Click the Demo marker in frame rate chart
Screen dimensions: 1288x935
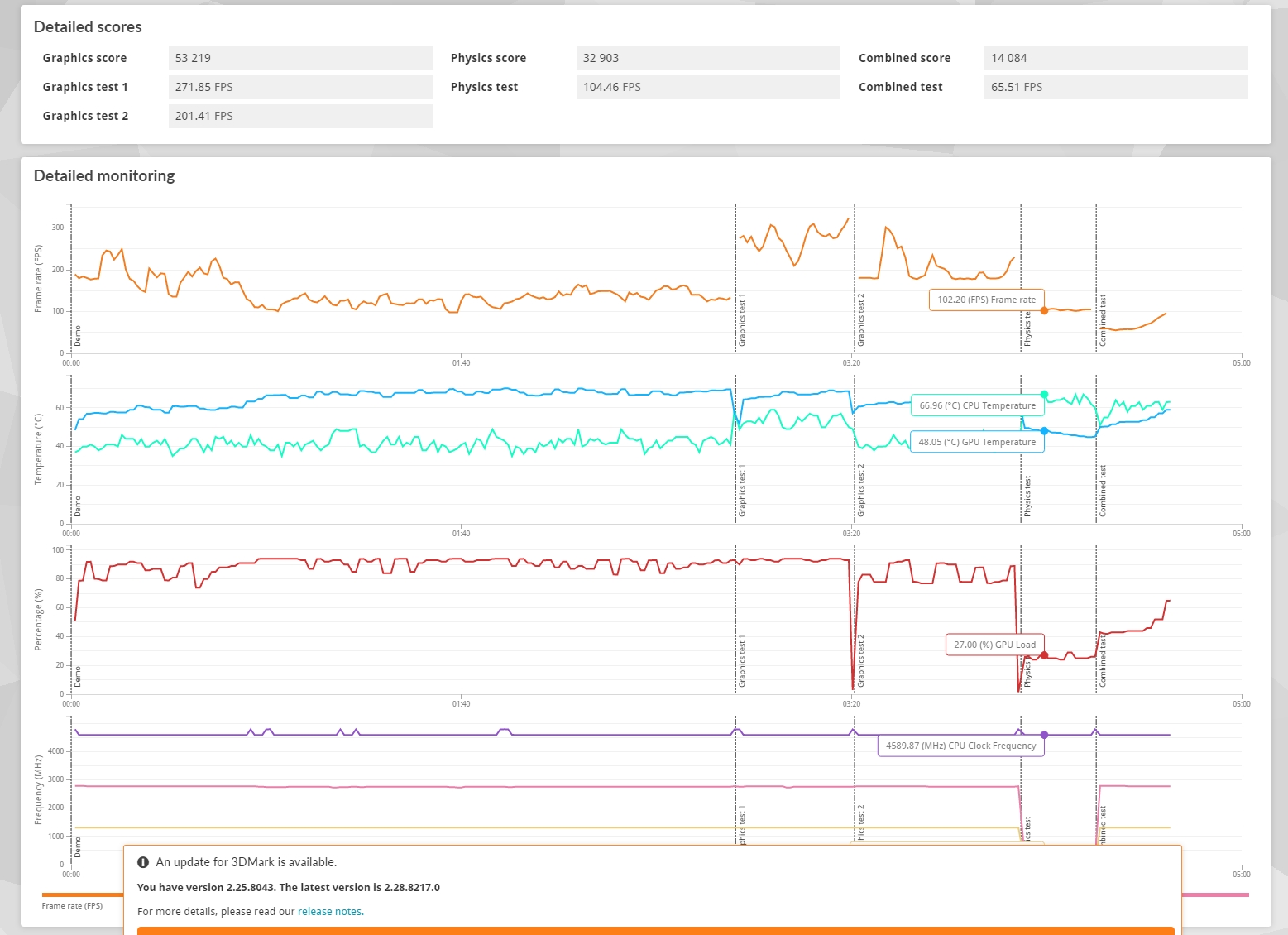point(78,336)
